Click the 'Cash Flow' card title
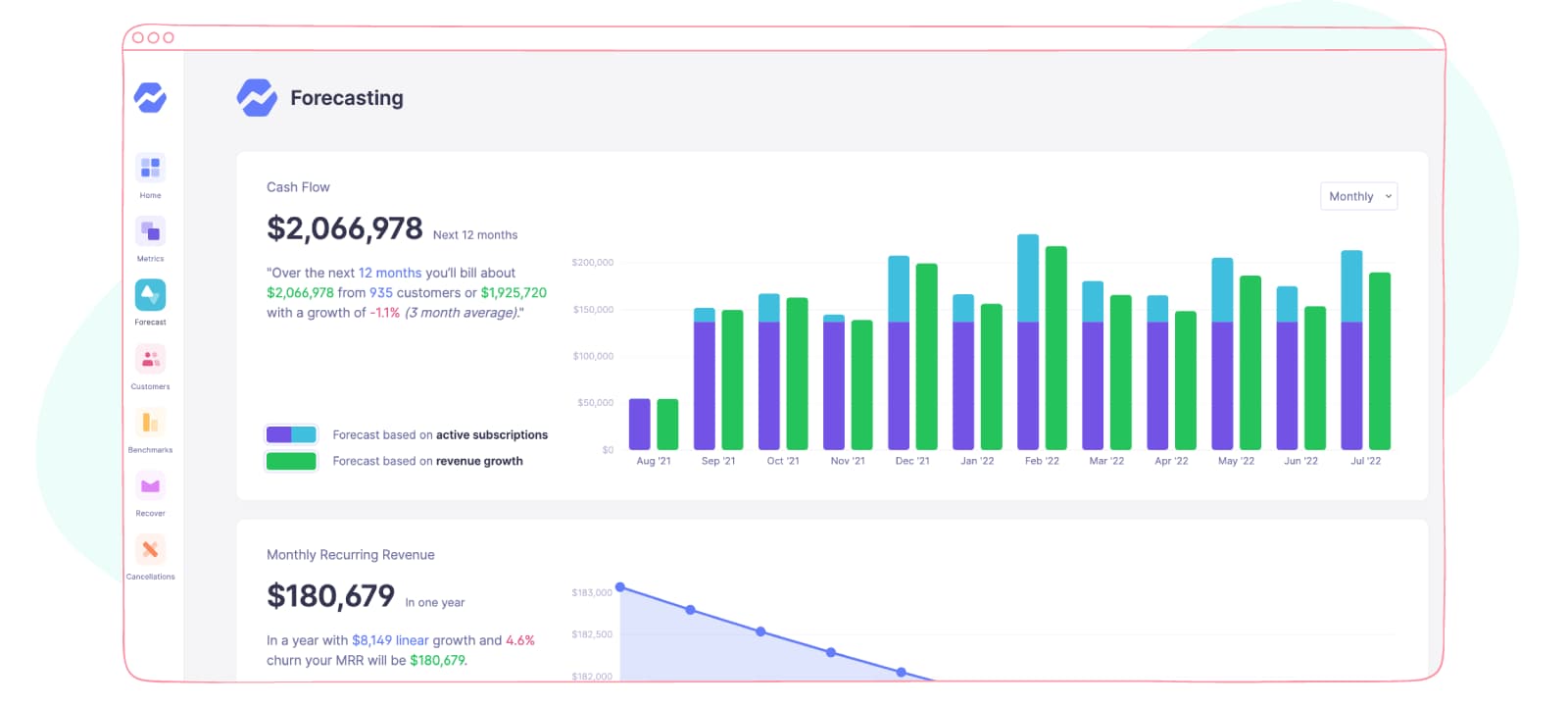Screen dimensions: 1568x706 (298, 187)
